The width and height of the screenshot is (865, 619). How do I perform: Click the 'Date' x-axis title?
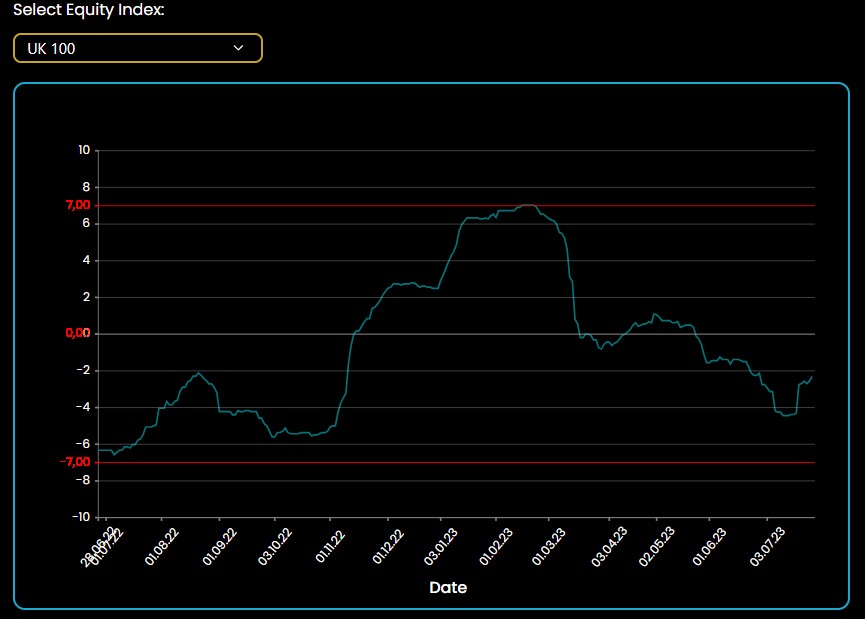coord(448,588)
